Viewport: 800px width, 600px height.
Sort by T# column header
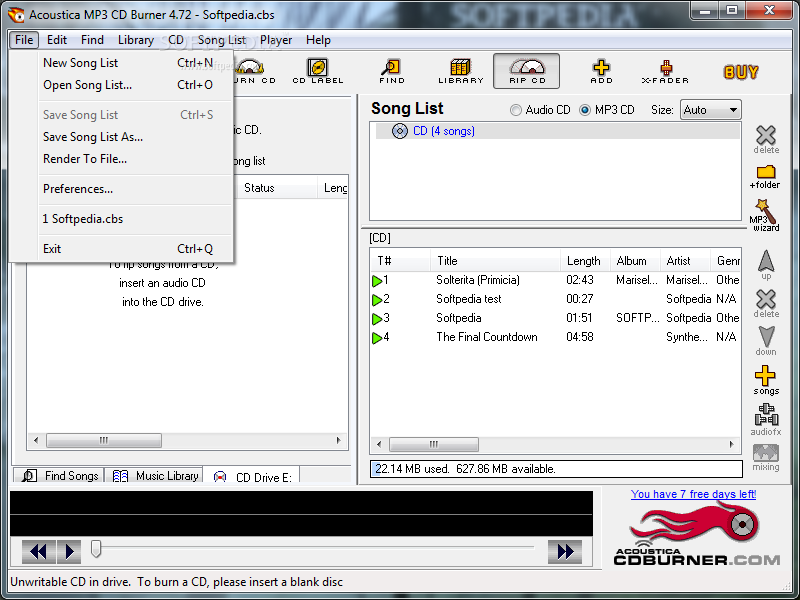pos(401,261)
